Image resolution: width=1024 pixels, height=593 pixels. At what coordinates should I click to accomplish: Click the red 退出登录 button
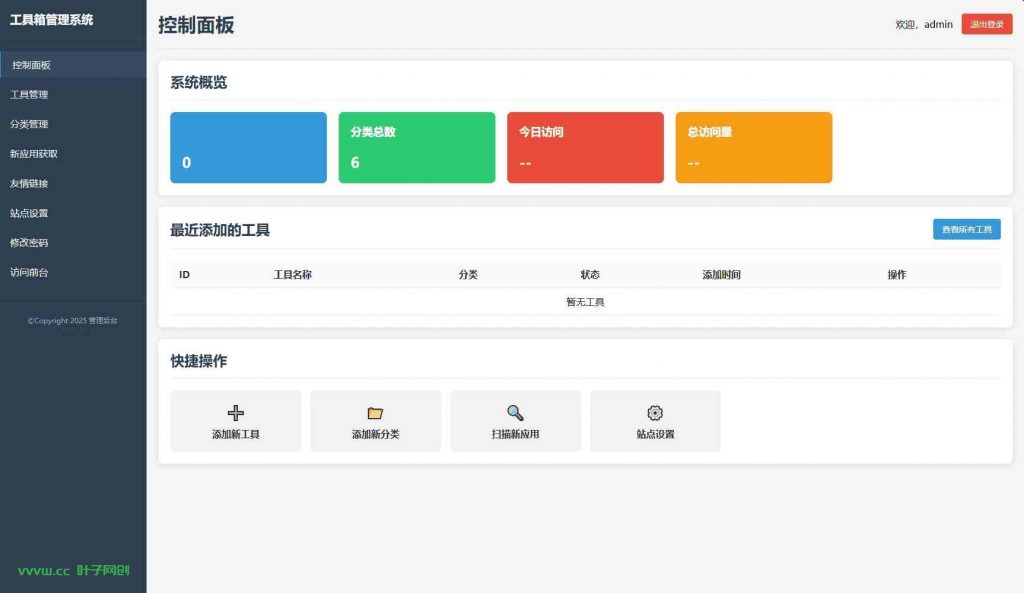pos(987,24)
